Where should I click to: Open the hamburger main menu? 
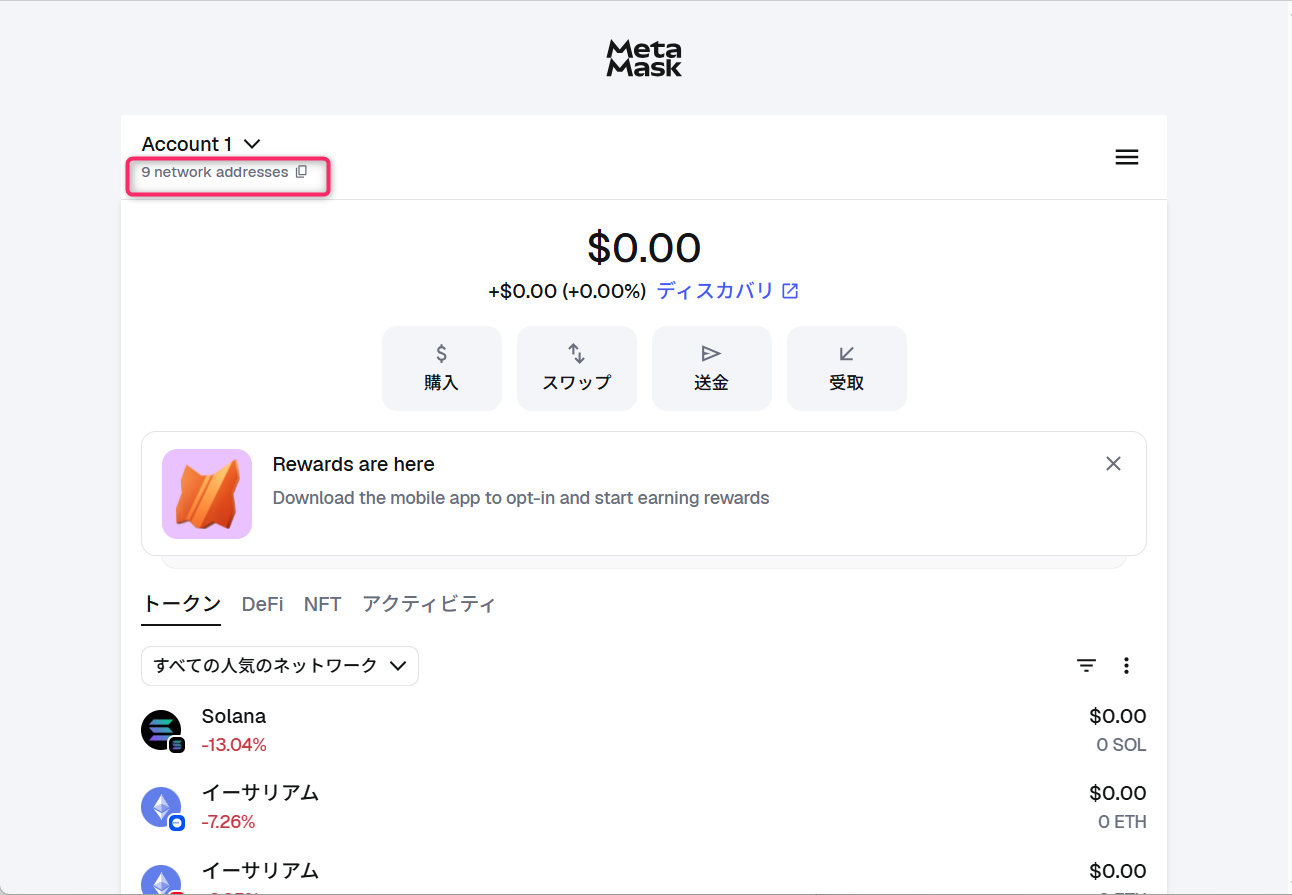(x=1126, y=157)
